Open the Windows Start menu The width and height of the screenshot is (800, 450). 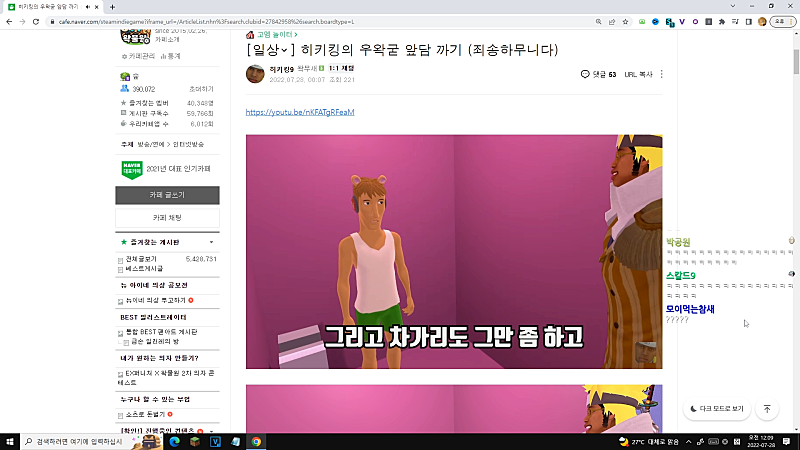[10, 441]
